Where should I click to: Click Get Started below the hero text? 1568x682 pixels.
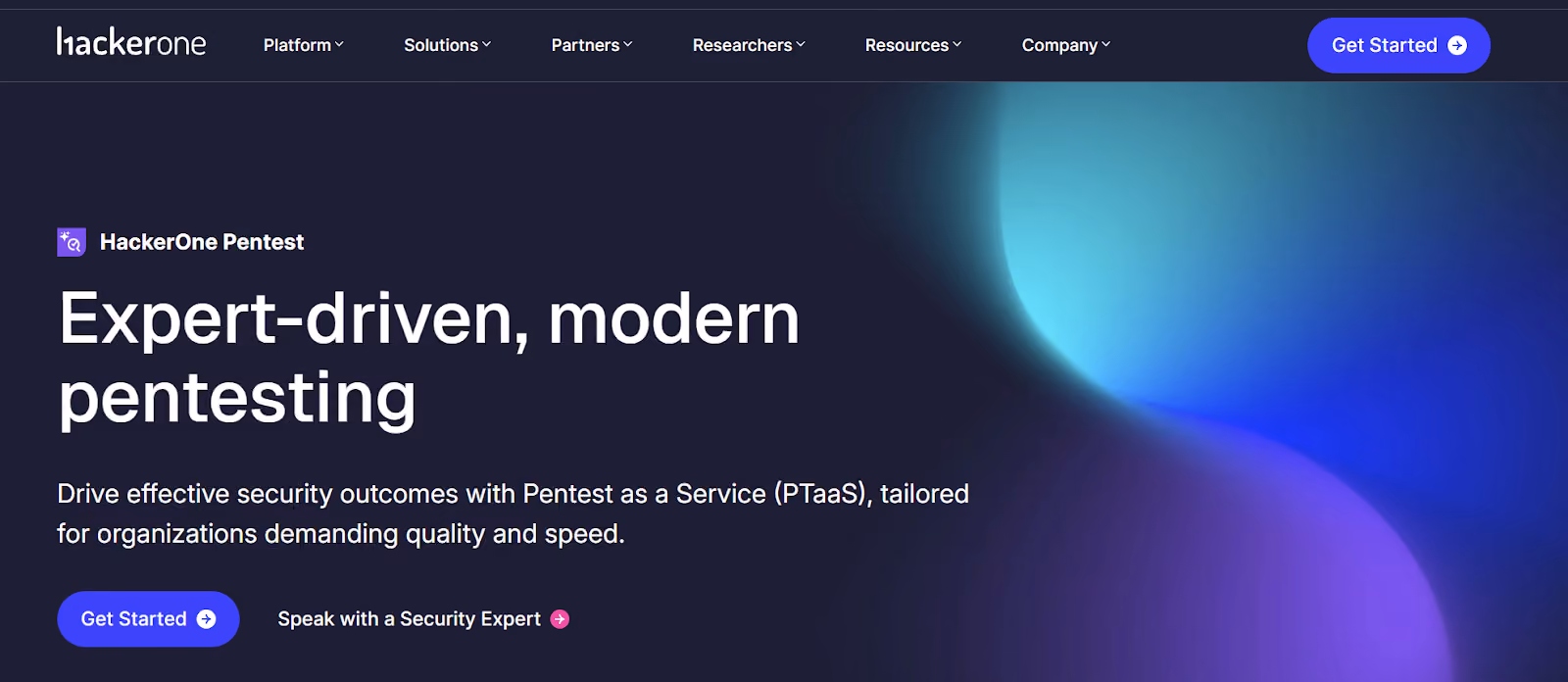click(x=148, y=619)
